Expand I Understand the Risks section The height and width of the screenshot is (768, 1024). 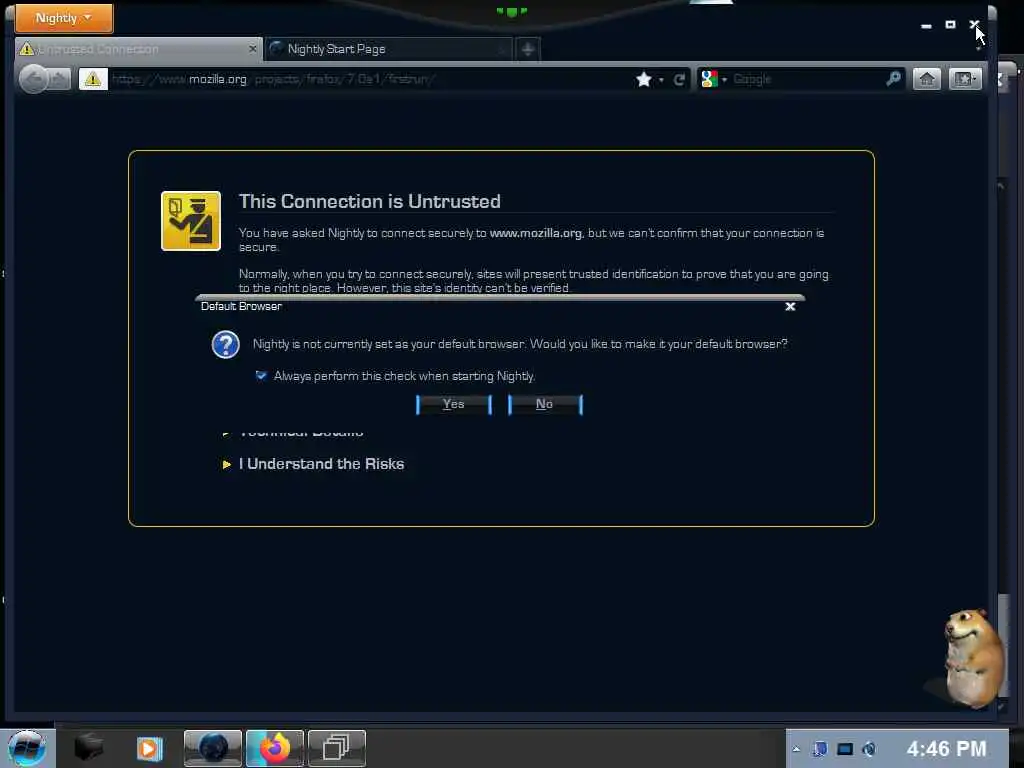227,464
